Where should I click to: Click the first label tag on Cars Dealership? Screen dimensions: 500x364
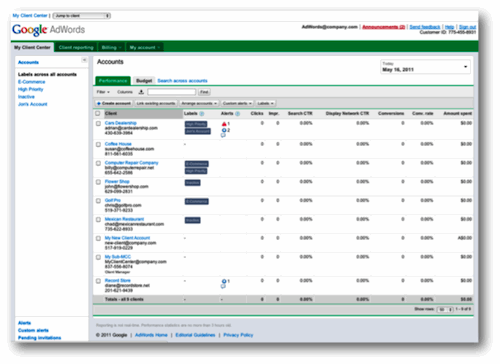pos(196,124)
